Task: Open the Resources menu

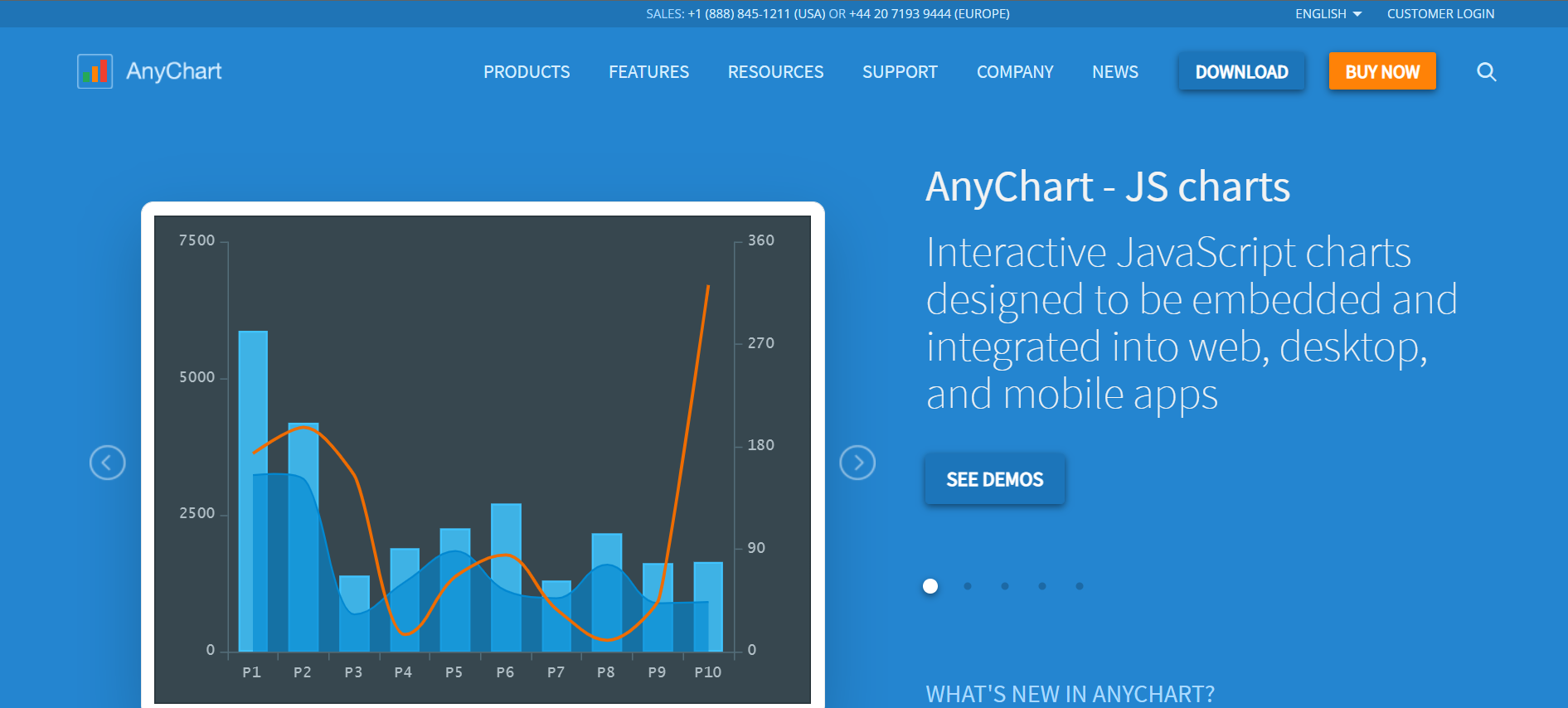Action: point(775,72)
